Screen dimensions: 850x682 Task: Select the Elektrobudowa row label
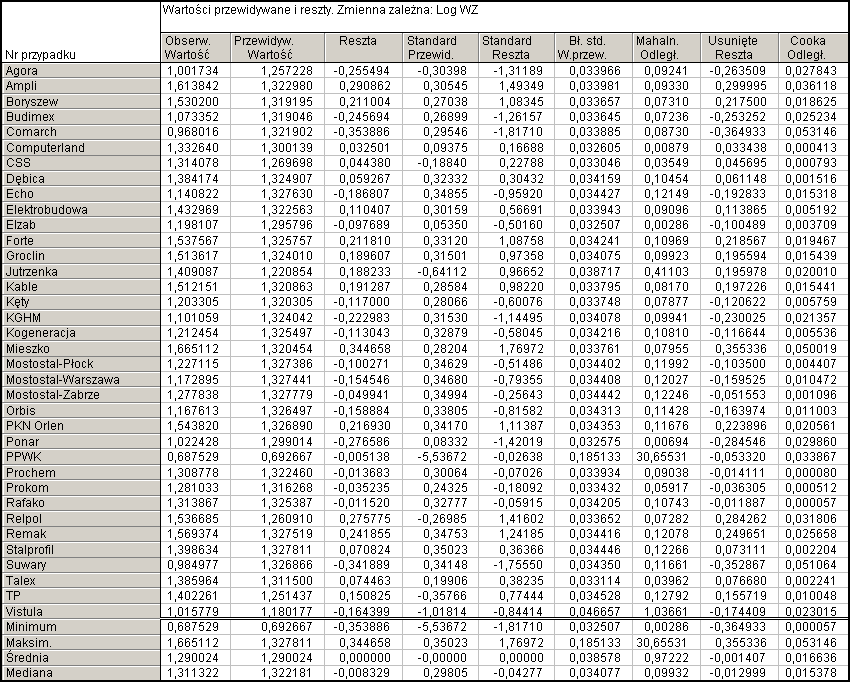tap(81, 209)
